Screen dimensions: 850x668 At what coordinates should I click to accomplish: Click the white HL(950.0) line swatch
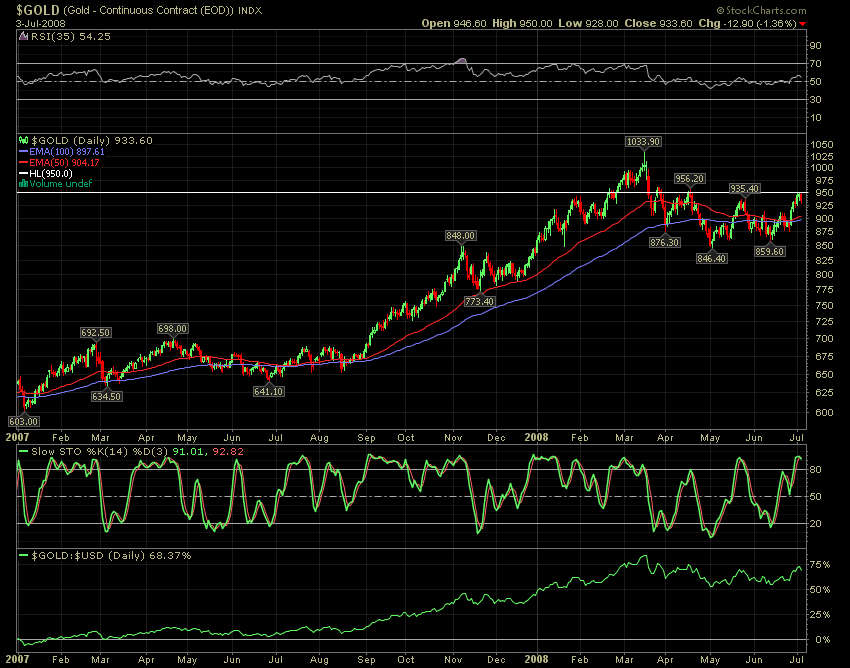click(x=23, y=174)
